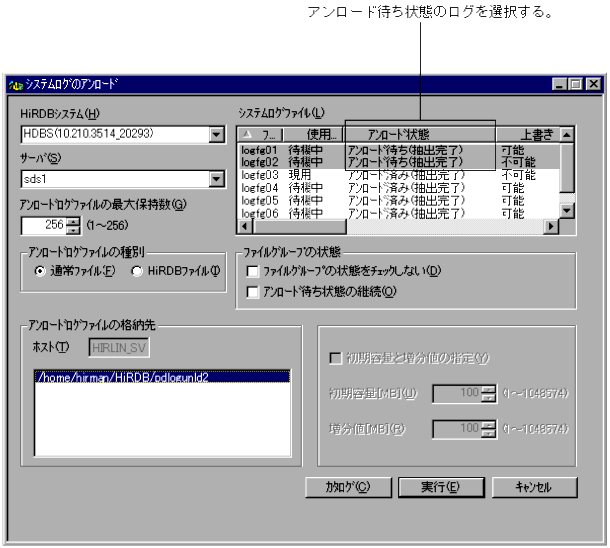Click the list scroll right arrow
610x548 pixels.
(x=551, y=226)
